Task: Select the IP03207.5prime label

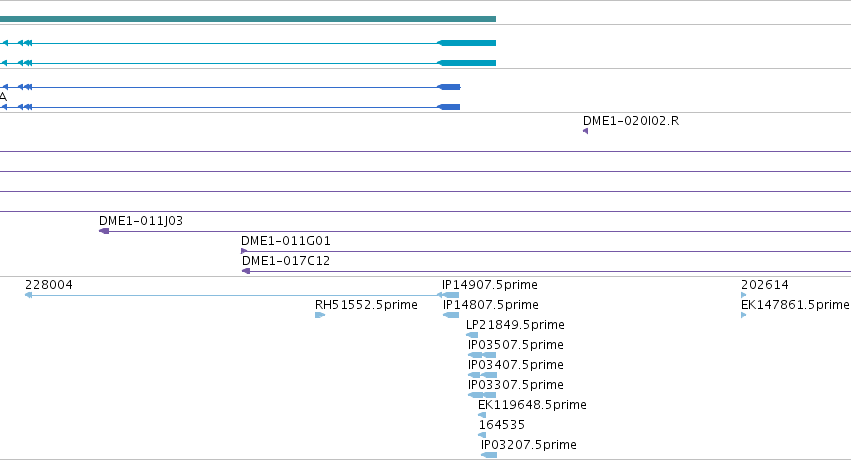Action: pyautogui.click(x=529, y=445)
